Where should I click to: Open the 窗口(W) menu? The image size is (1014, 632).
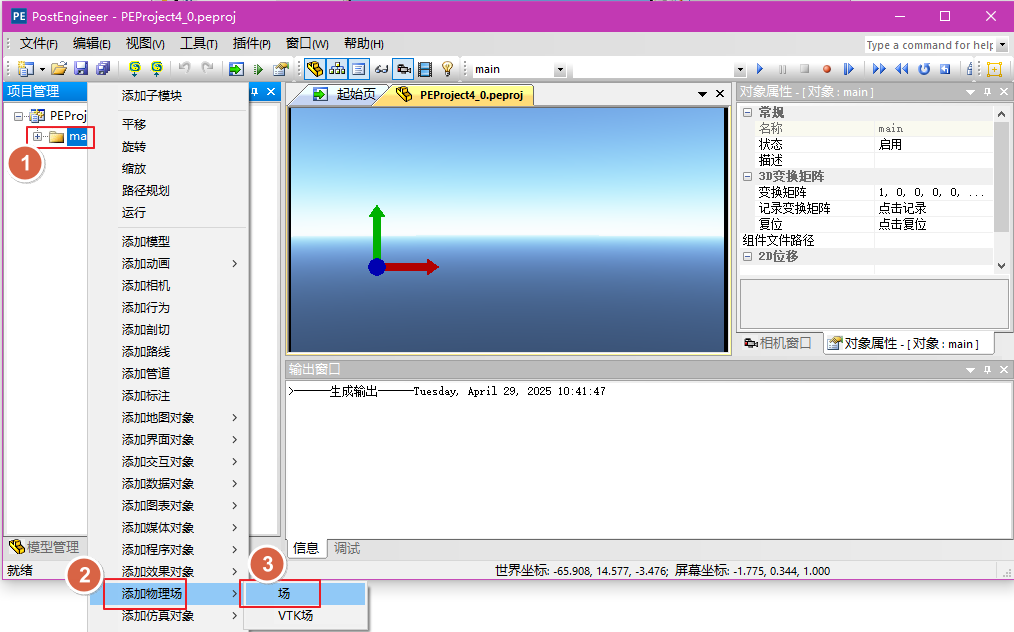[x=307, y=43]
